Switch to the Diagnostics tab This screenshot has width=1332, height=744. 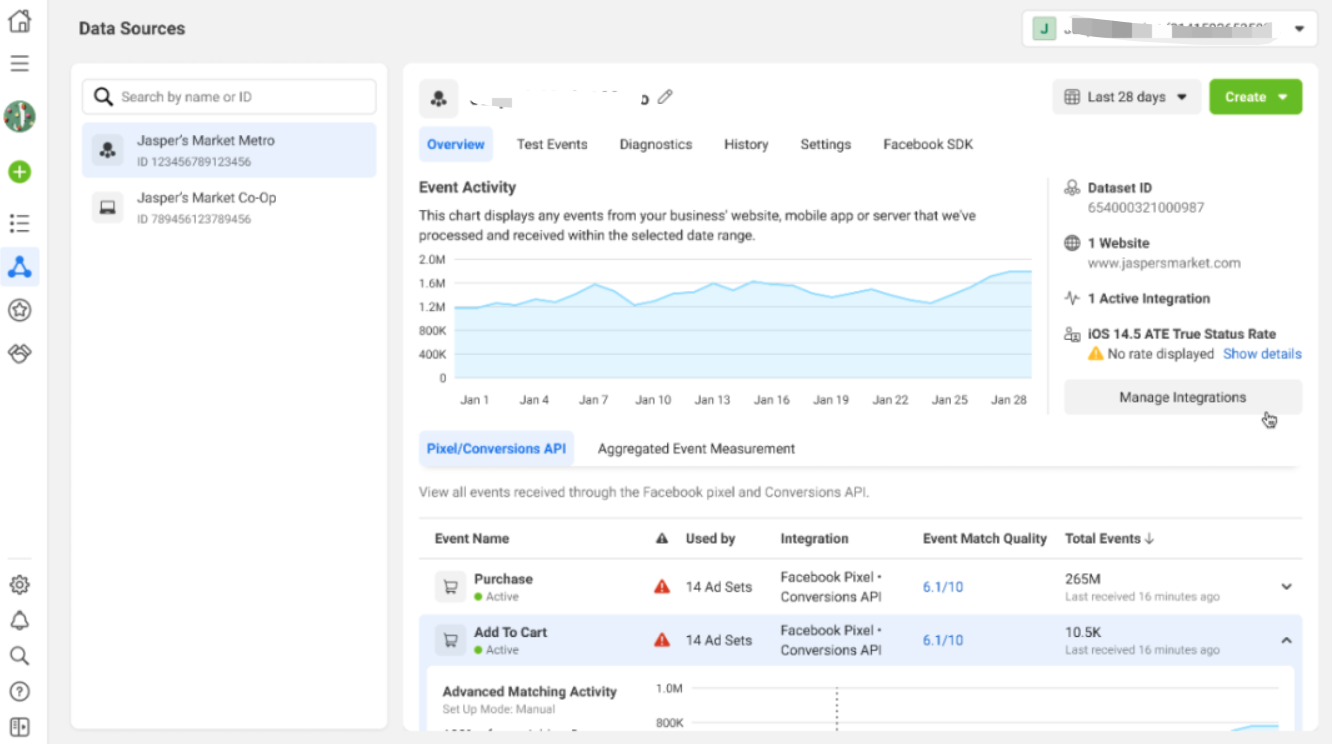(x=655, y=144)
